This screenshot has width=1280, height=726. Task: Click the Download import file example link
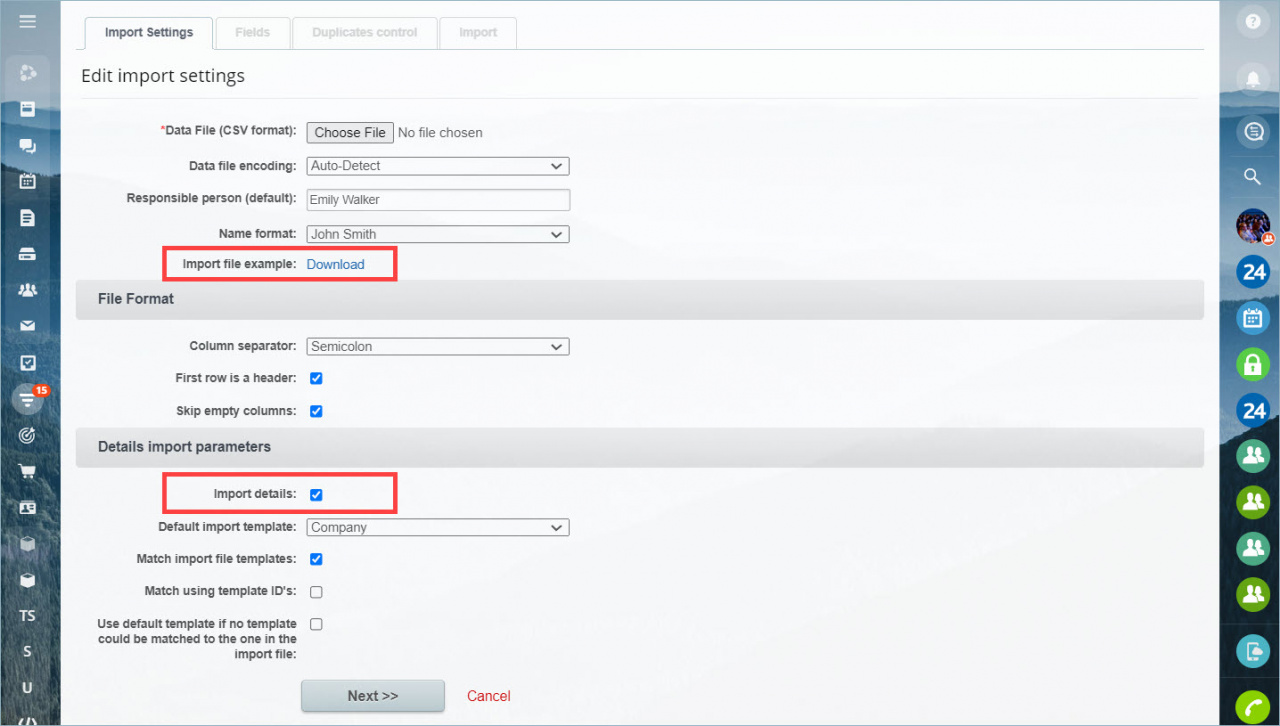(336, 265)
